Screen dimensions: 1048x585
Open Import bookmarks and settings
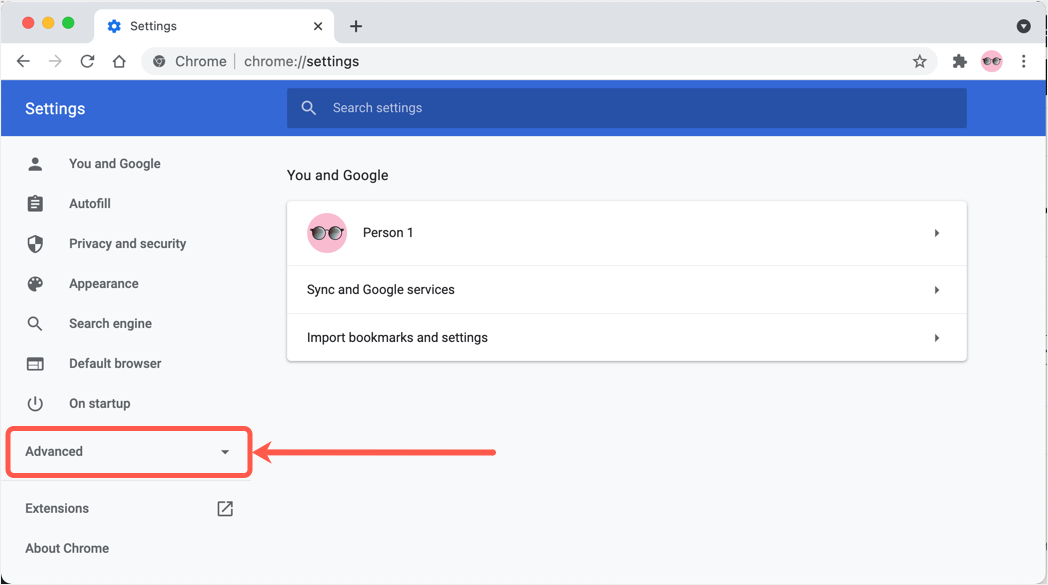(x=626, y=338)
